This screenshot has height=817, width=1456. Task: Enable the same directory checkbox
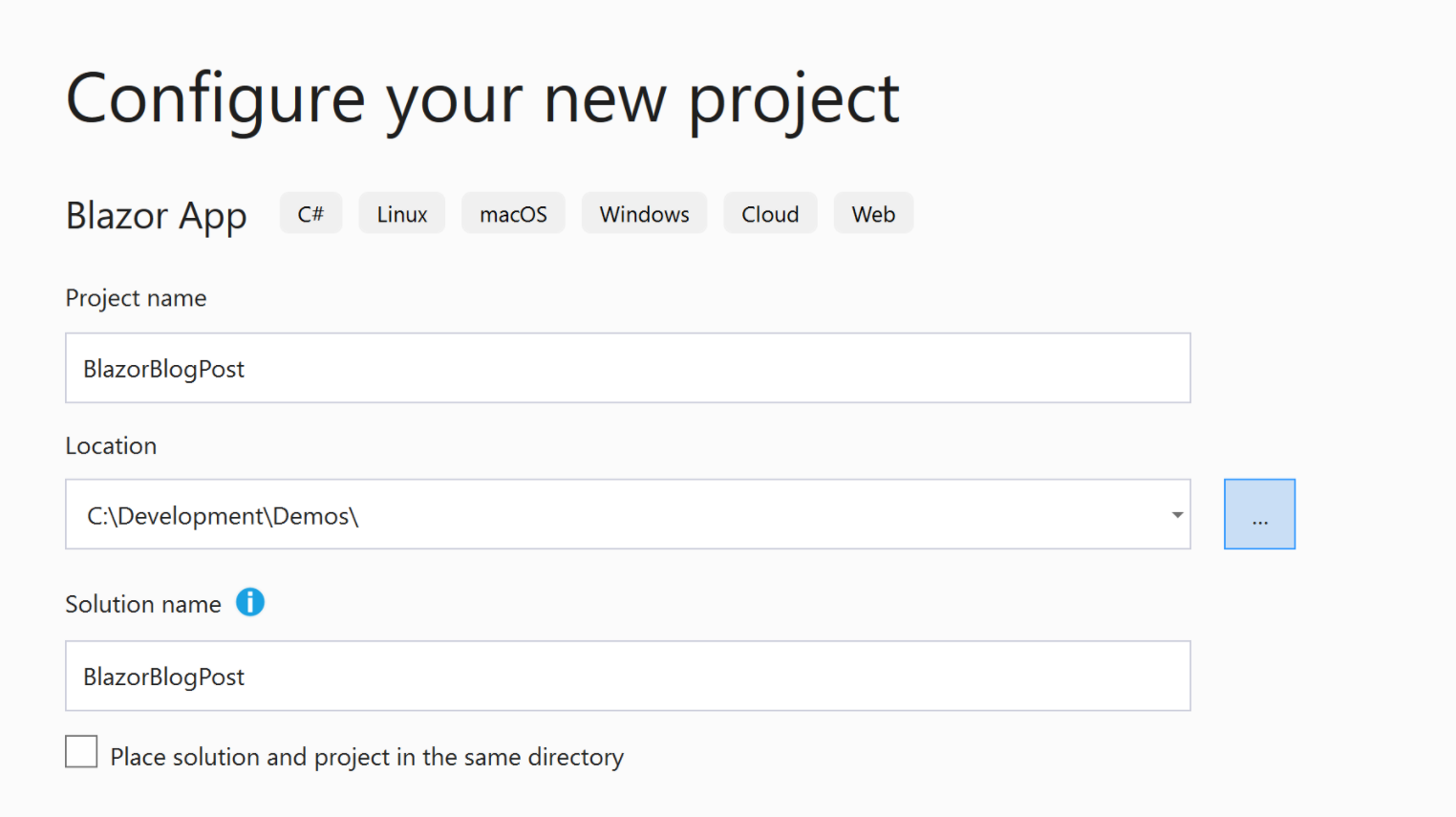tap(81, 752)
